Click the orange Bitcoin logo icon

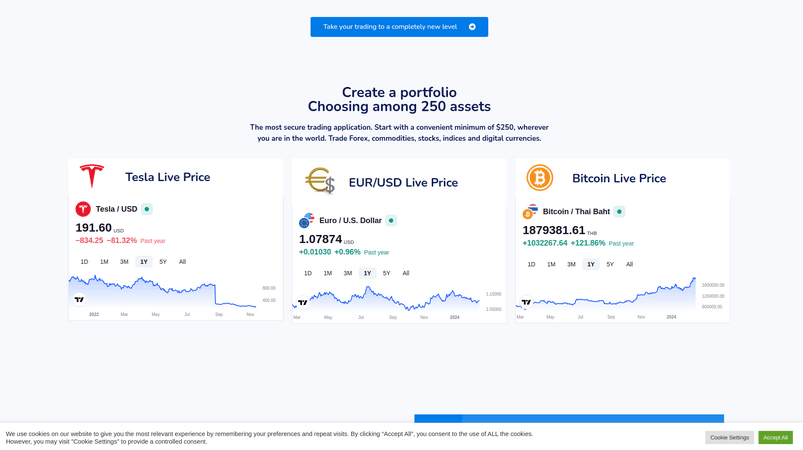pos(540,178)
